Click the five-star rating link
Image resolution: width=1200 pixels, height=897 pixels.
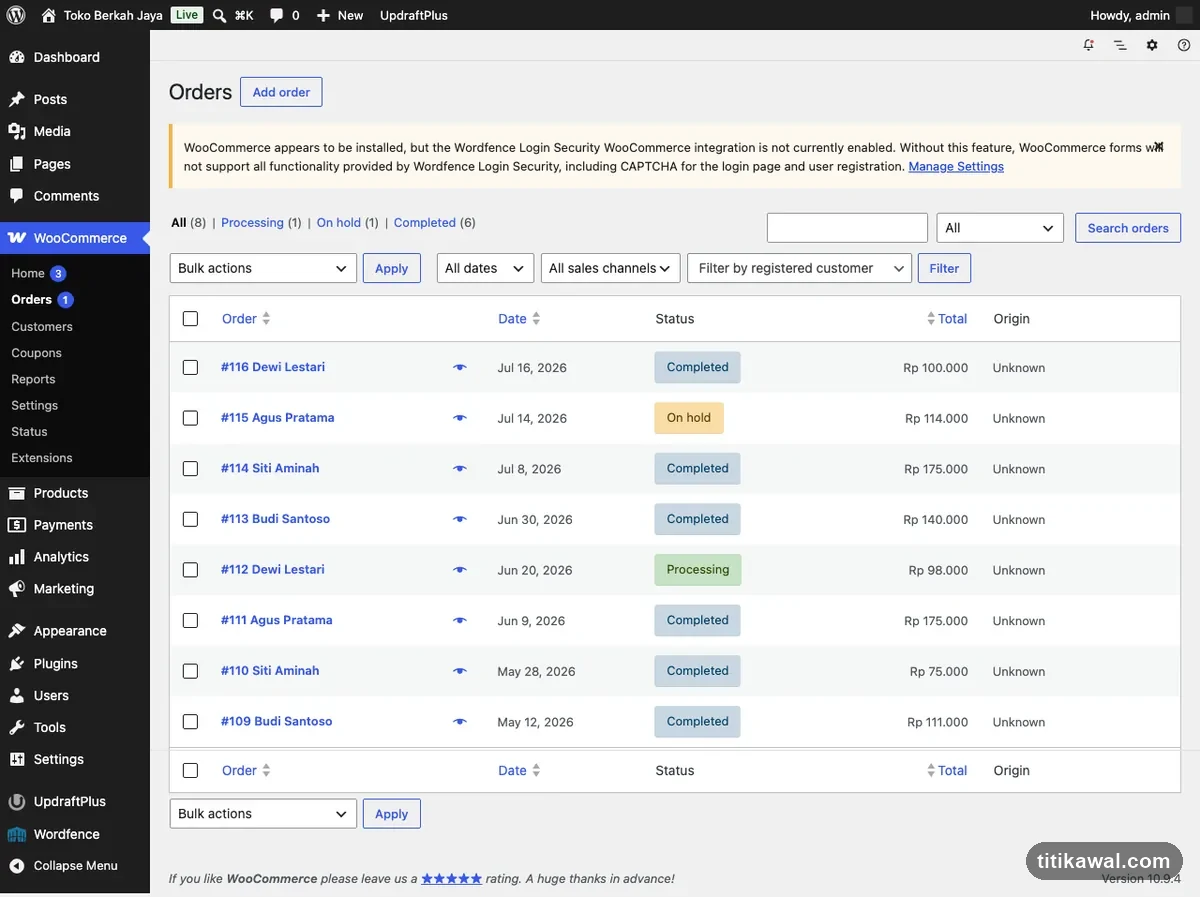[451, 879]
